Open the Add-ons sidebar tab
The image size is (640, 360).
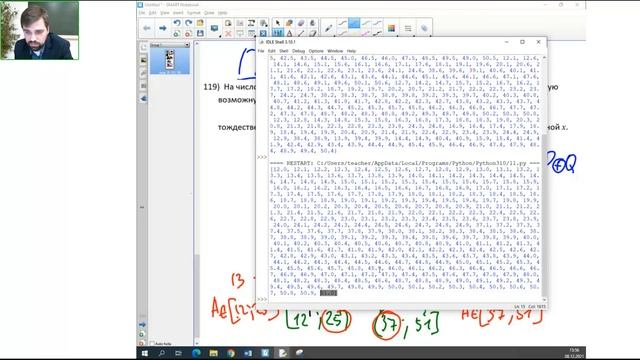coord(143,98)
